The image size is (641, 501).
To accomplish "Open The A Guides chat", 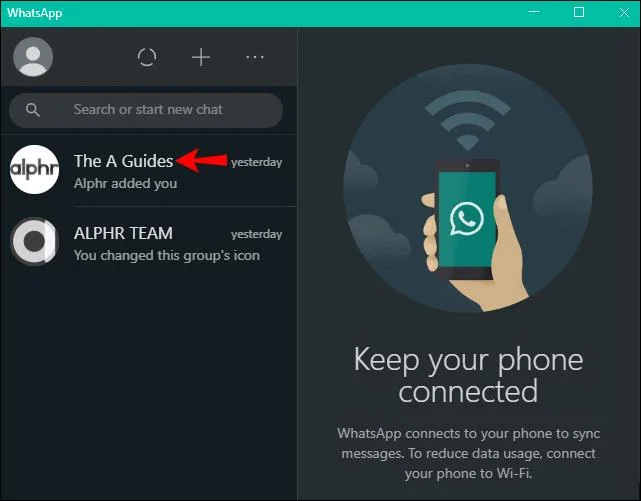I will 149,170.
